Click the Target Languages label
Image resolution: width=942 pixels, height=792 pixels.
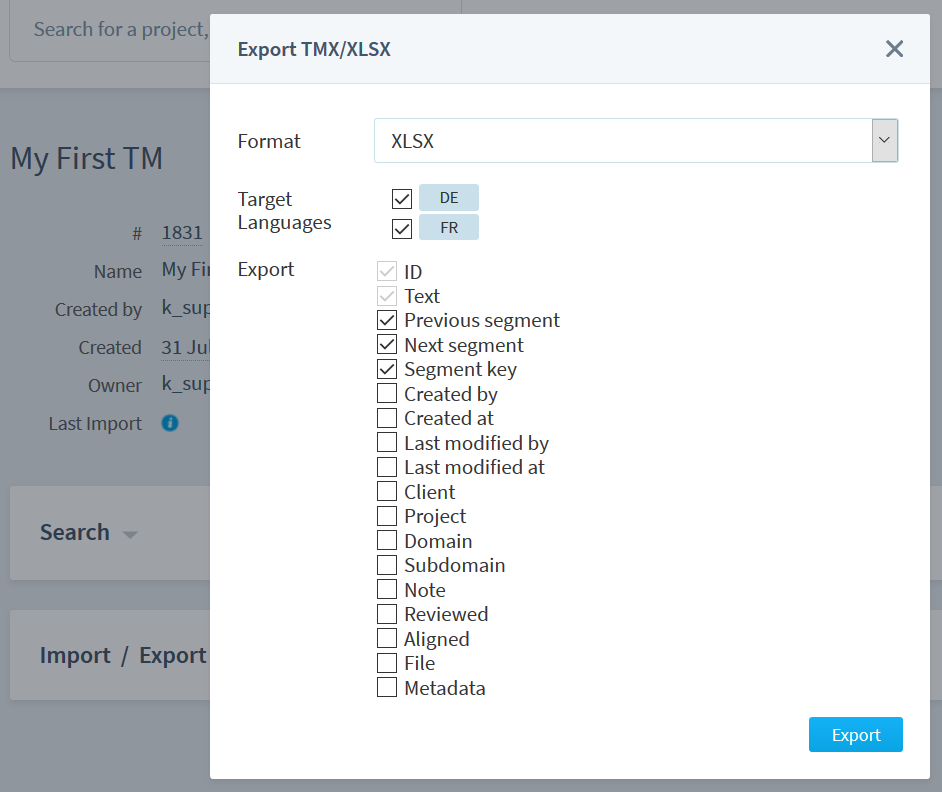point(284,210)
